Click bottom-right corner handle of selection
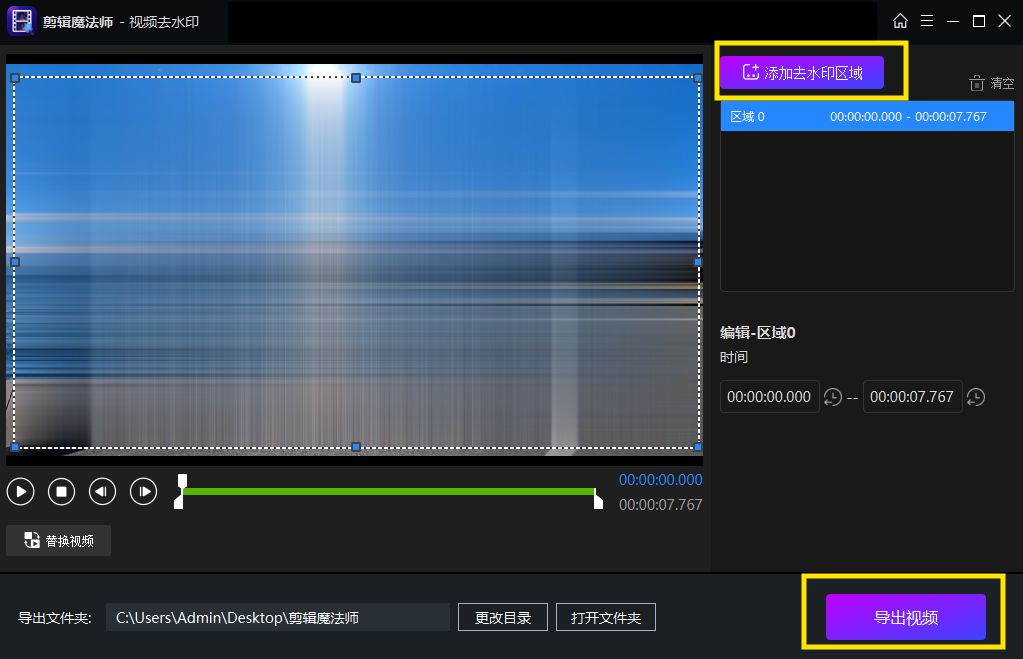 [698, 447]
